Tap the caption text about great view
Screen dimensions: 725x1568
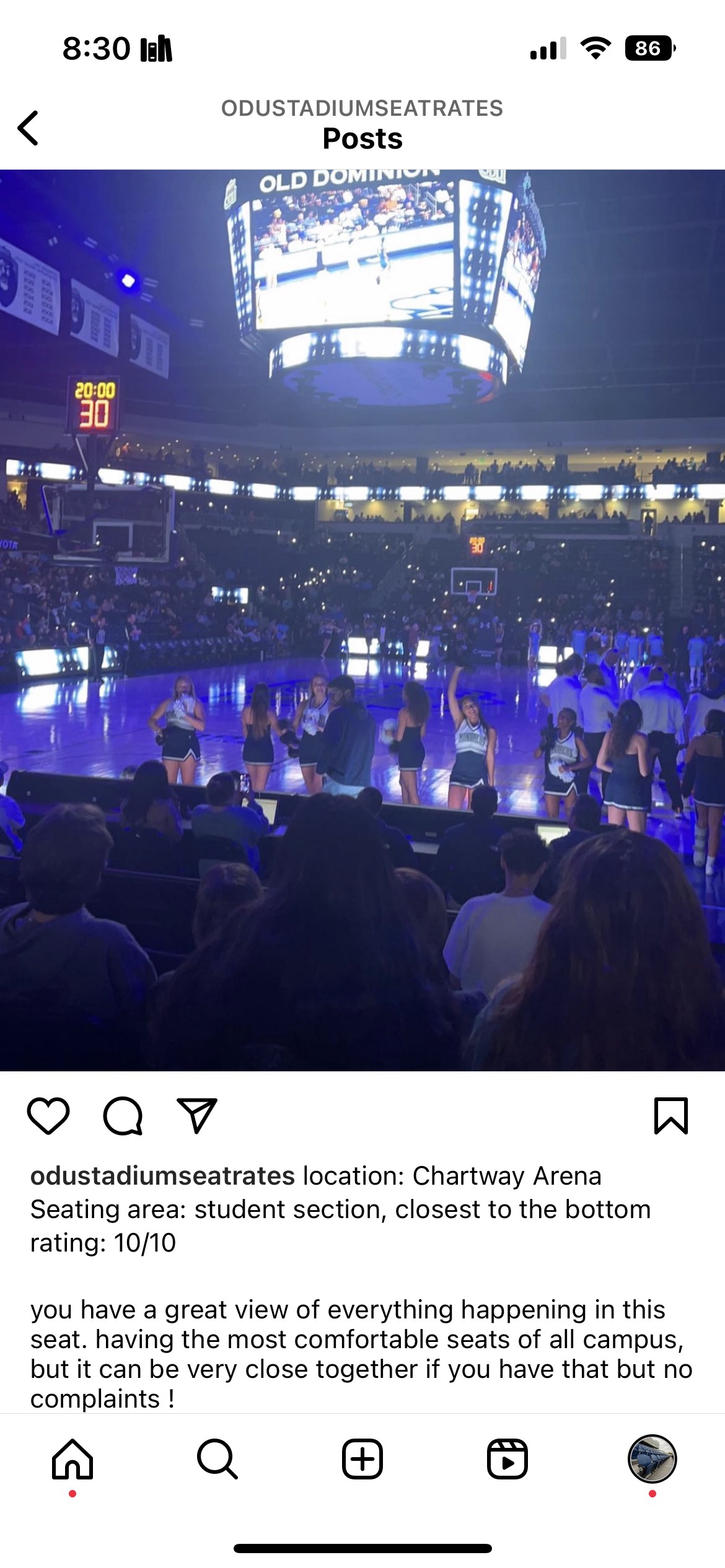pyautogui.click(x=361, y=1354)
